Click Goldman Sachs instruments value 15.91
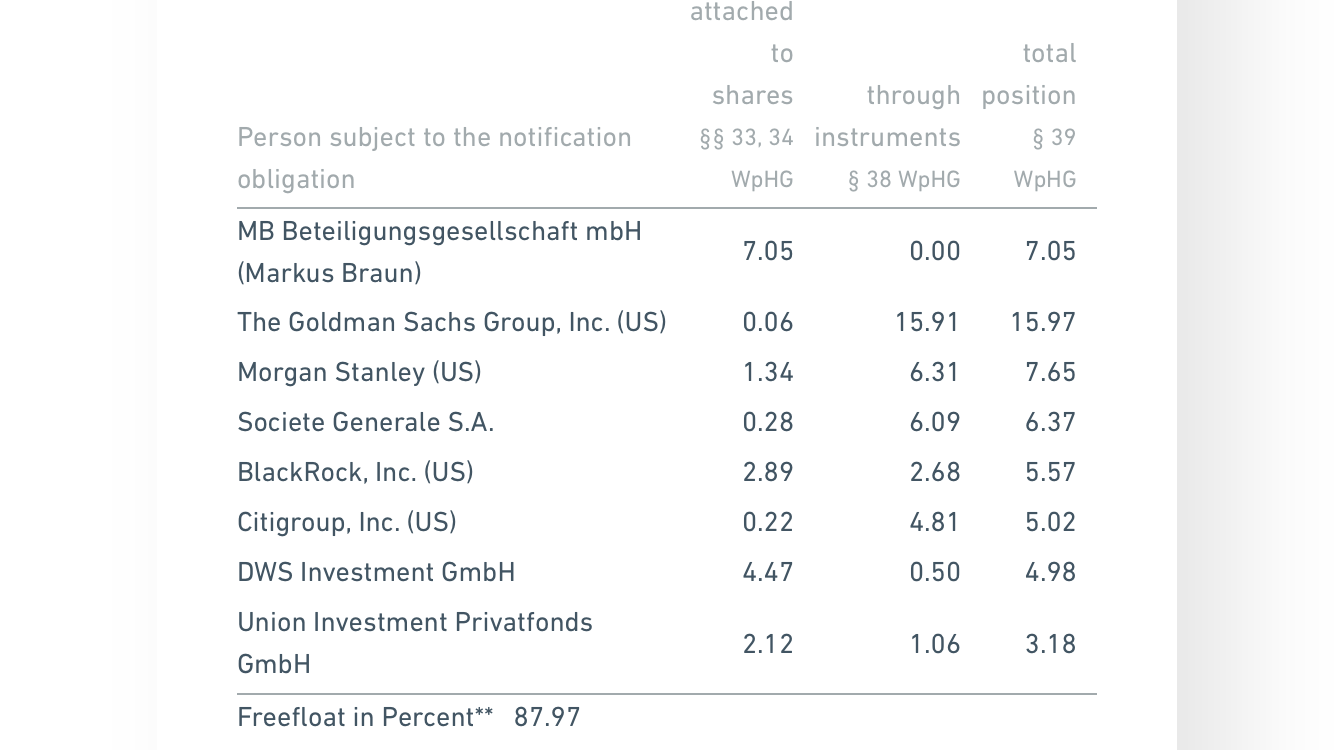 click(x=927, y=322)
